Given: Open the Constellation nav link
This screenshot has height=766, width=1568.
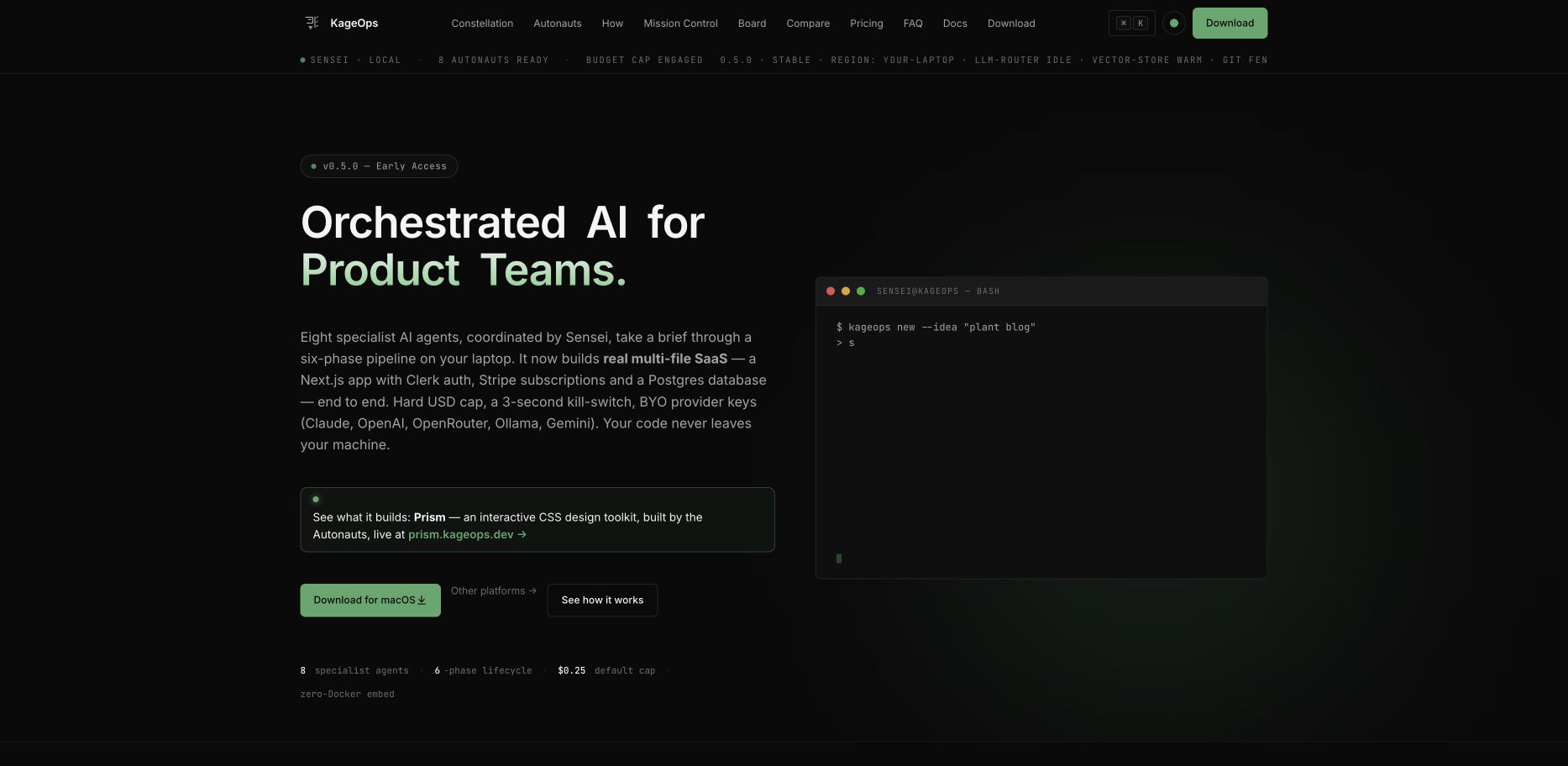Looking at the screenshot, I should [482, 24].
